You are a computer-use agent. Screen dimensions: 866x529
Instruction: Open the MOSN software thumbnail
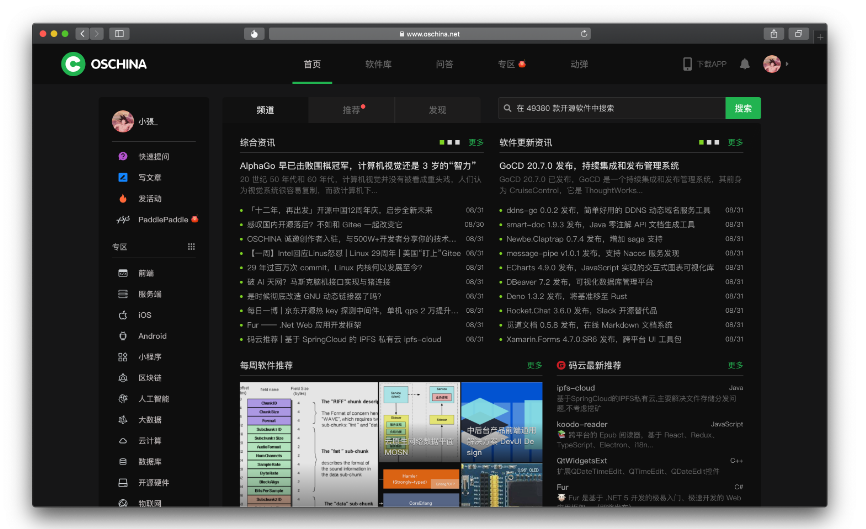[419, 422]
